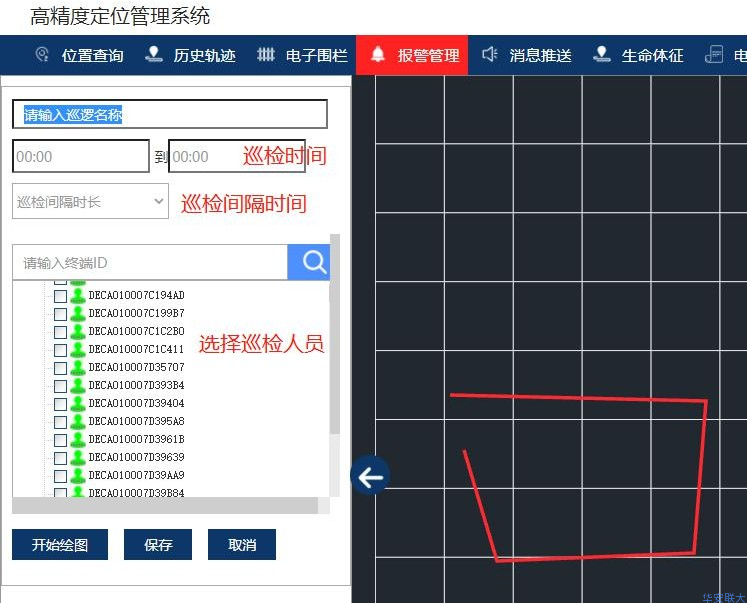The height and width of the screenshot is (603, 747).
Task: Click the electronic fence icon
Action: point(266,55)
